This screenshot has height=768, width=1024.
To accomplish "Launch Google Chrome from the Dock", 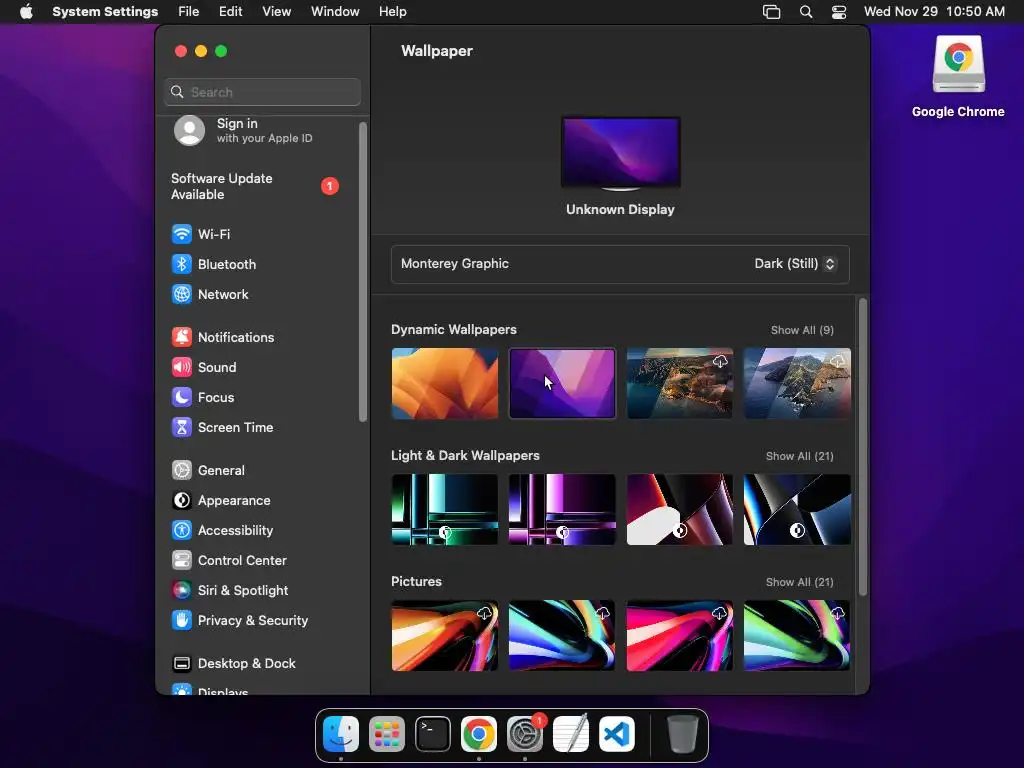I will coord(479,733).
